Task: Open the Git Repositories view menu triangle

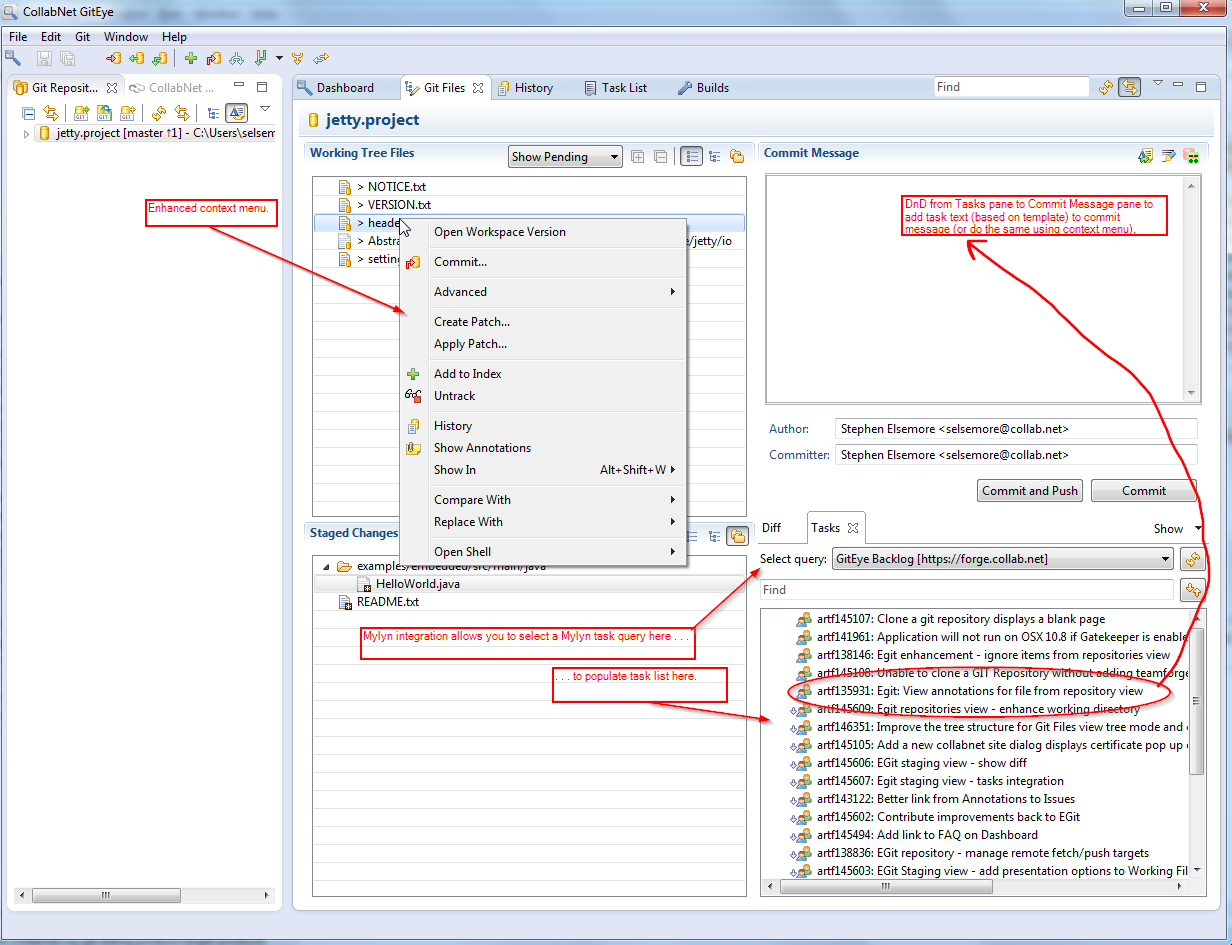Action: [x=265, y=108]
